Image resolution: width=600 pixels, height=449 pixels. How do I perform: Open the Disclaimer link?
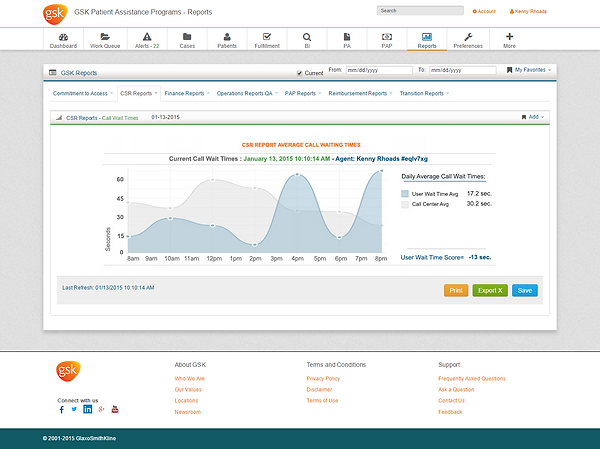click(x=319, y=390)
